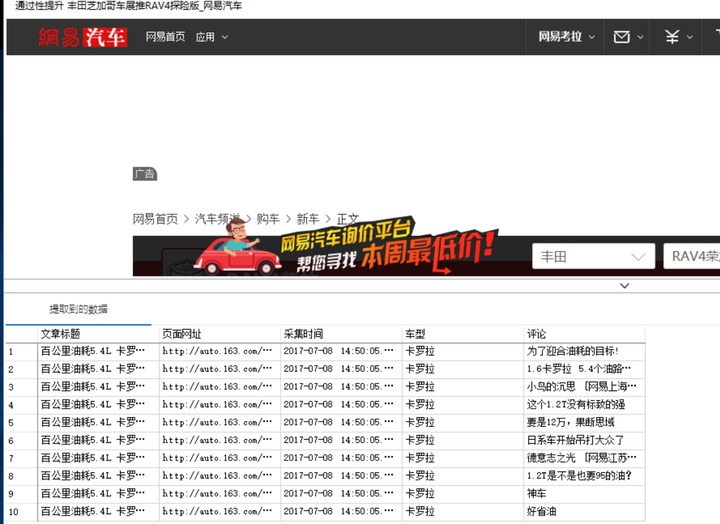Viewport: 720px width, 524px height.
Task: Select the 提取到的数据 tab
Action: click(x=79, y=309)
